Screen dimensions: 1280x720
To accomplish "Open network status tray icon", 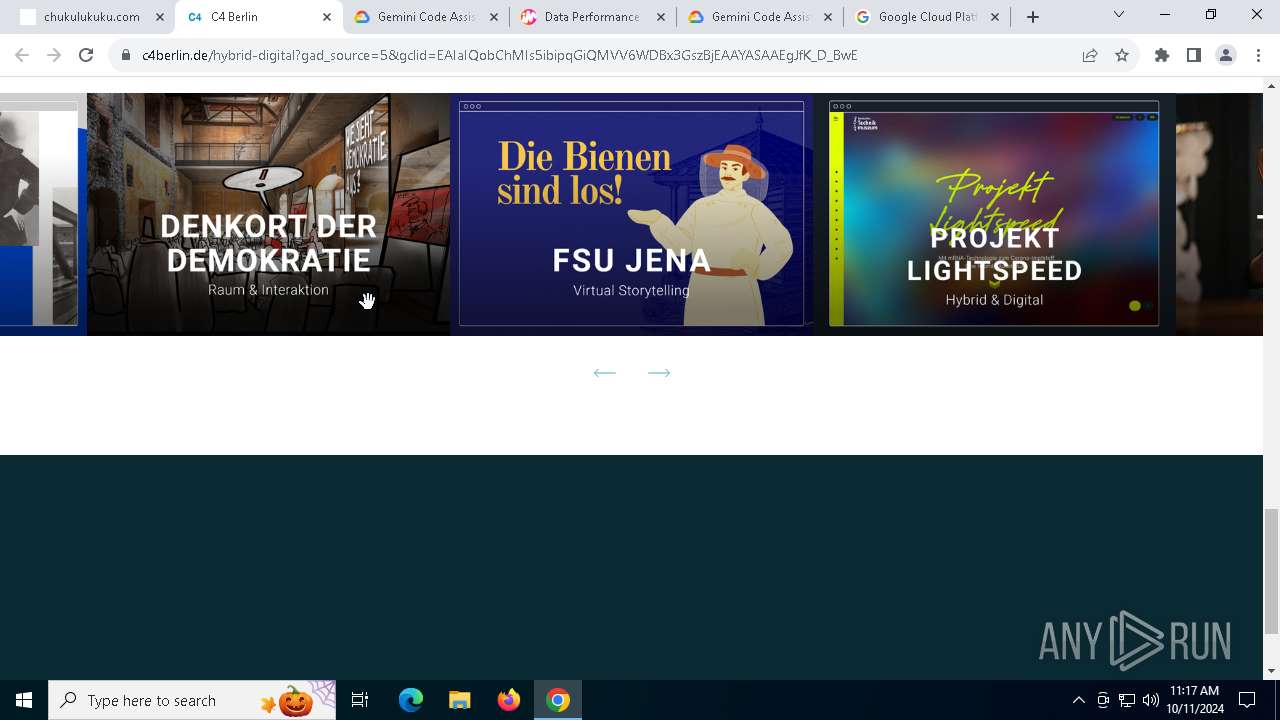I will tap(1127, 700).
